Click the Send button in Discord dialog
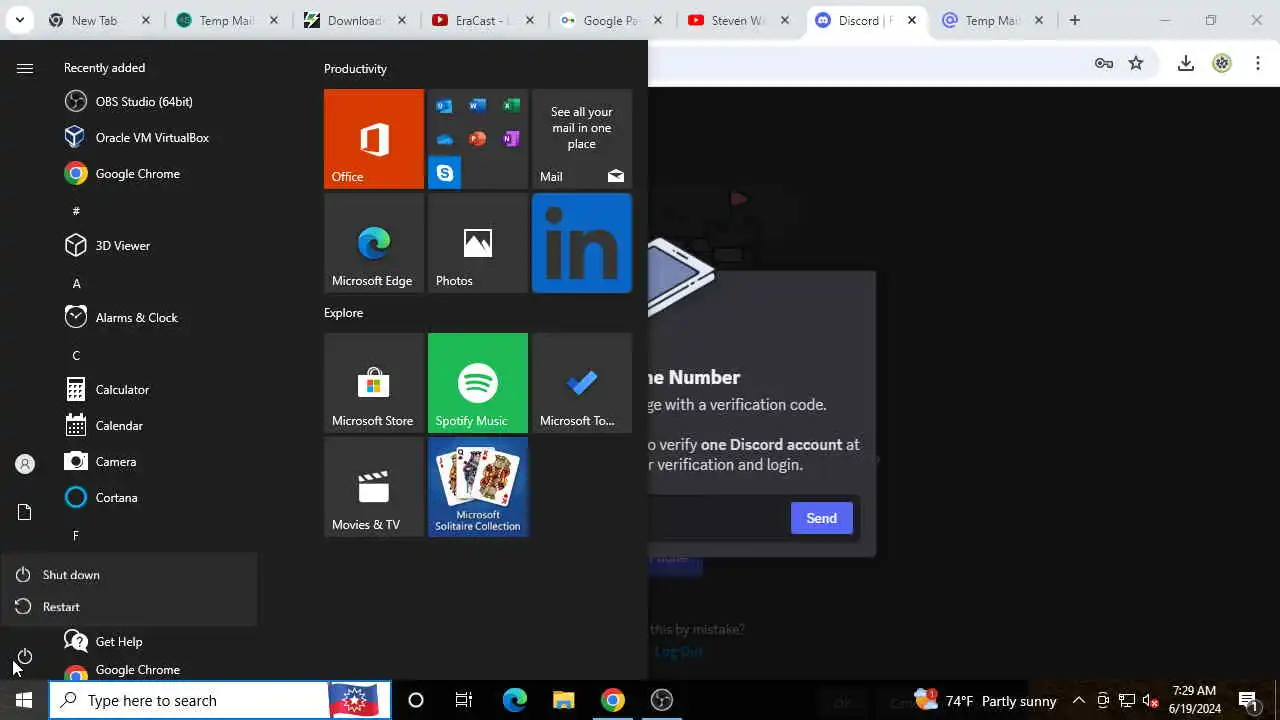The width and height of the screenshot is (1280, 720). [x=822, y=518]
